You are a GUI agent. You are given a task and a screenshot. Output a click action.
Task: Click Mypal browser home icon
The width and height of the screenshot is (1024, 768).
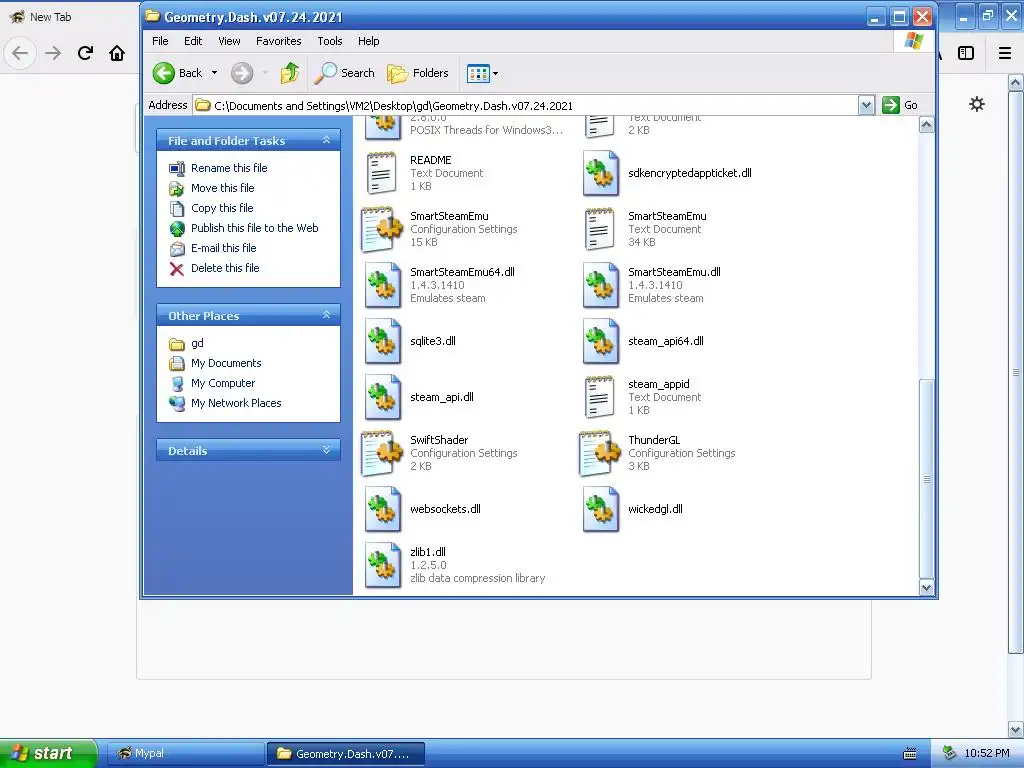(x=117, y=53)
